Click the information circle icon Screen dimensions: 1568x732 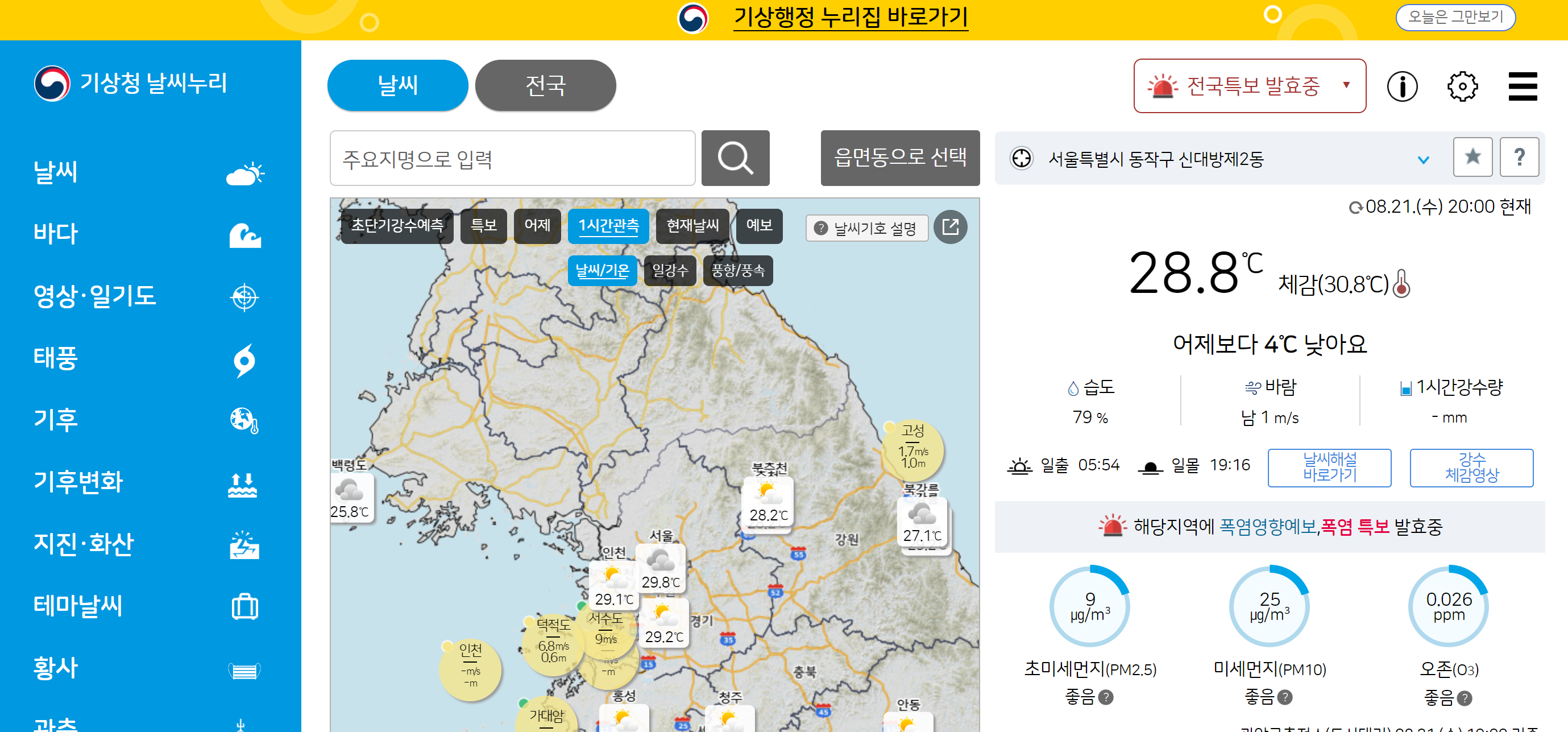click(x=1402, y=86)
